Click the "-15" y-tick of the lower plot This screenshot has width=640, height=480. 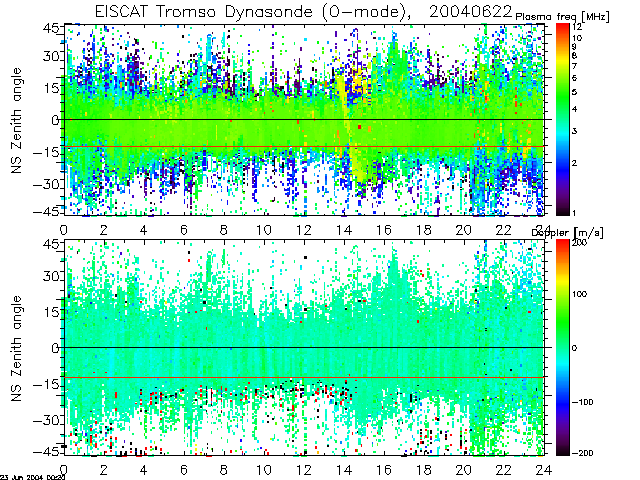click(46, 384)
